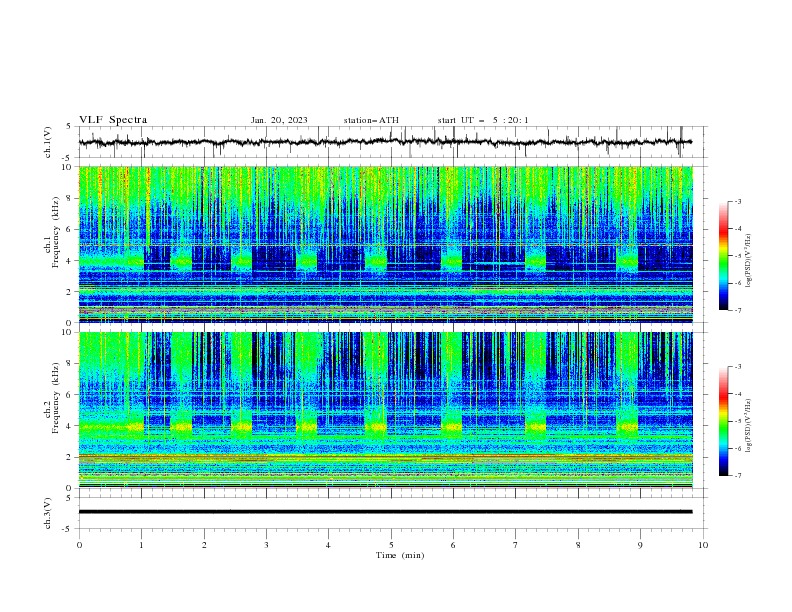Click the "0" tick on the time axis

coord(79,545)
